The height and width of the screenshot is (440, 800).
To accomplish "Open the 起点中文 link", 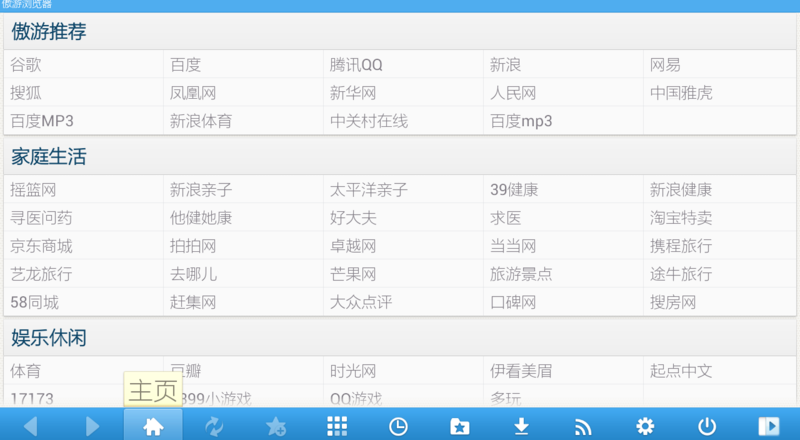I will click(x=681, y=371).
